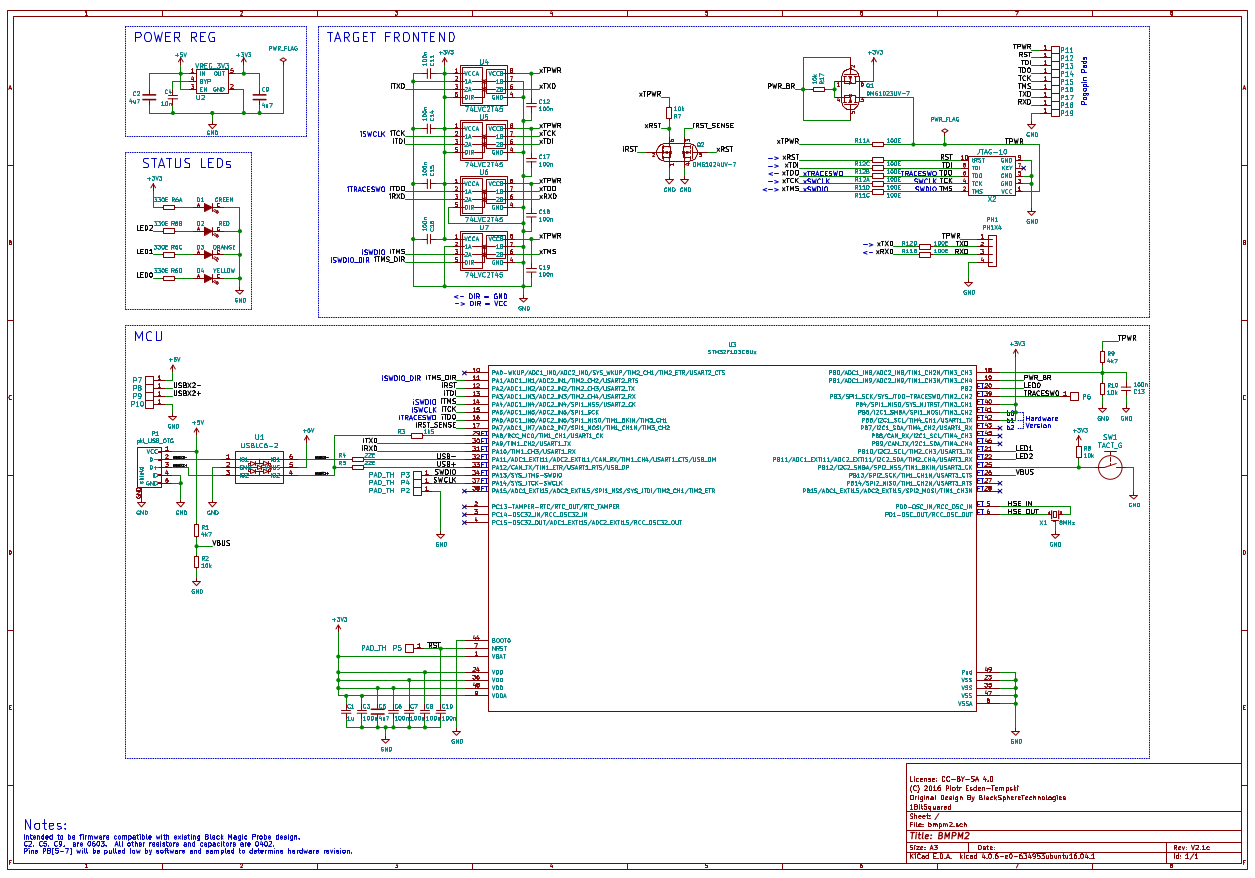Click the 'USBX2-' net label

[x=187, y=385]
